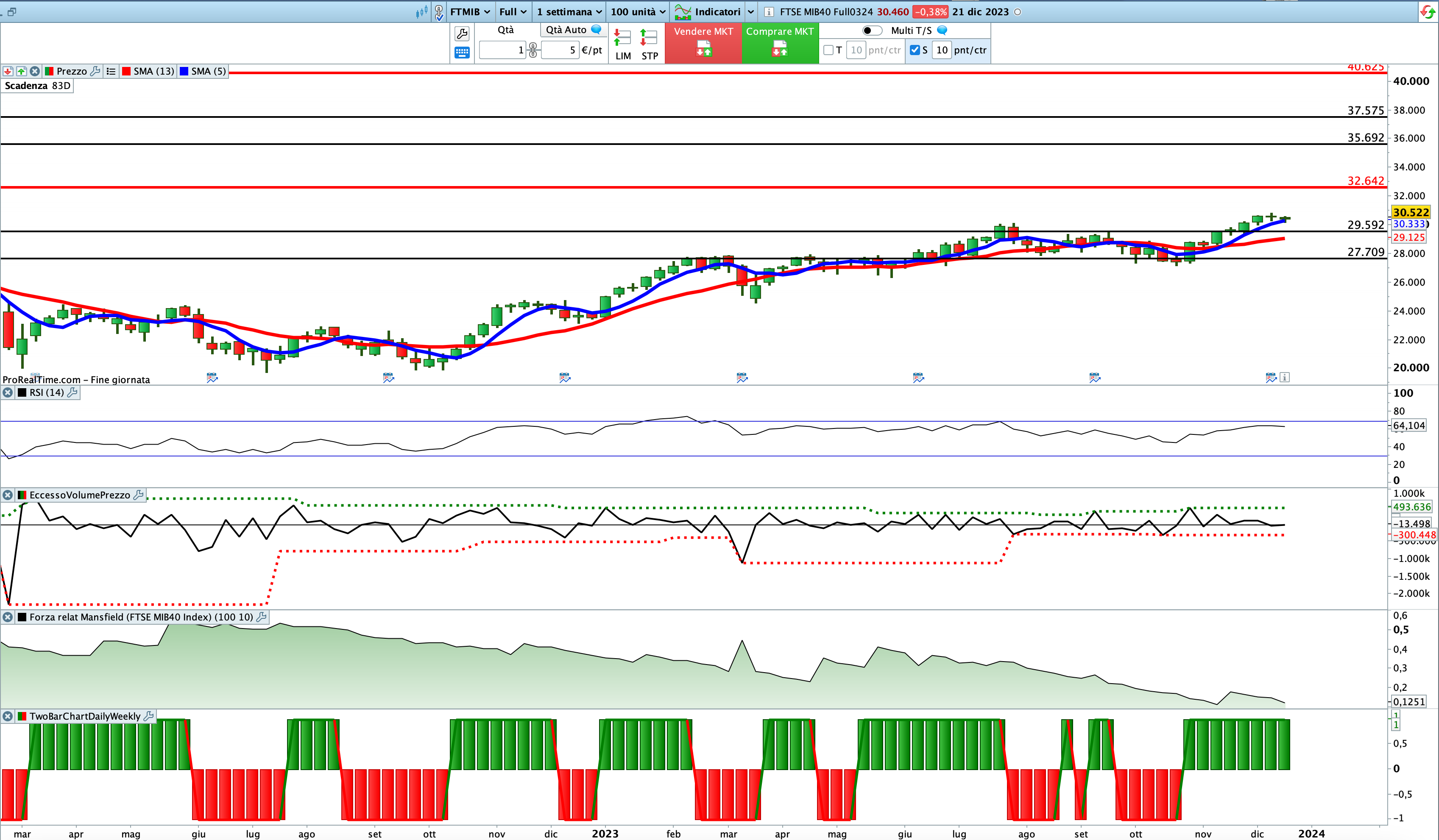Click the red SMA (13) color swatch
The width and height of the screenshot is (1439, 840).
point(126,71)
